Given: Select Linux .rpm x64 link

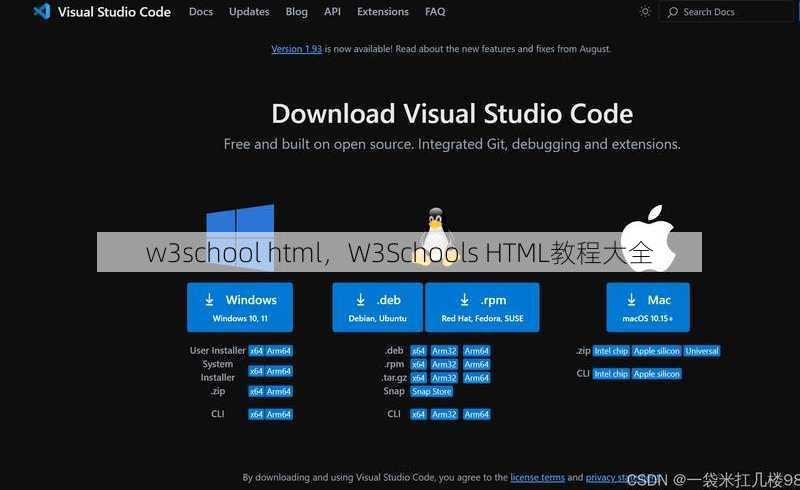Looking at the screenshot, I should click(418, 364).
